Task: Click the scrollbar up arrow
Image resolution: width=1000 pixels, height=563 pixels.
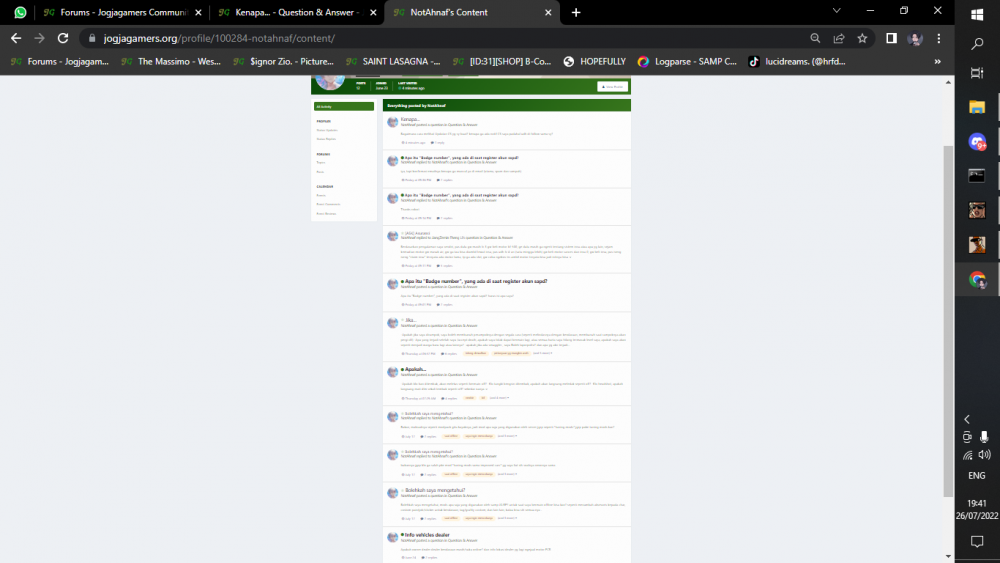Action: (x=948, y=82)
